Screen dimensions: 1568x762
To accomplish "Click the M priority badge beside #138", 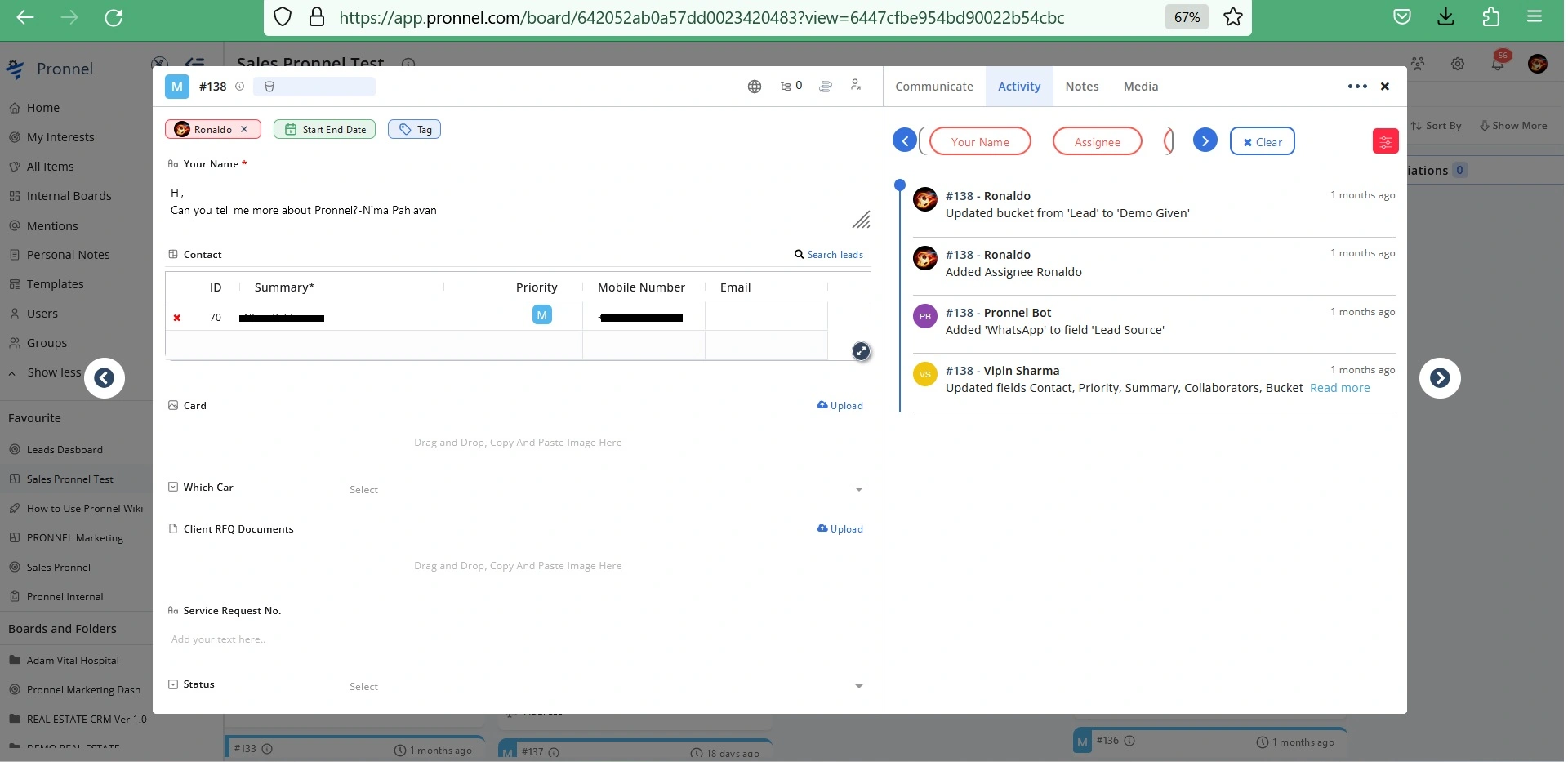I will coord(177,87).
